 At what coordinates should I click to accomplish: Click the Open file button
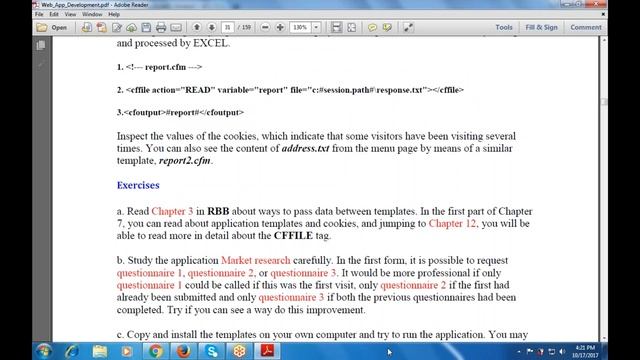pyautogui.click(x=52, y=27)
